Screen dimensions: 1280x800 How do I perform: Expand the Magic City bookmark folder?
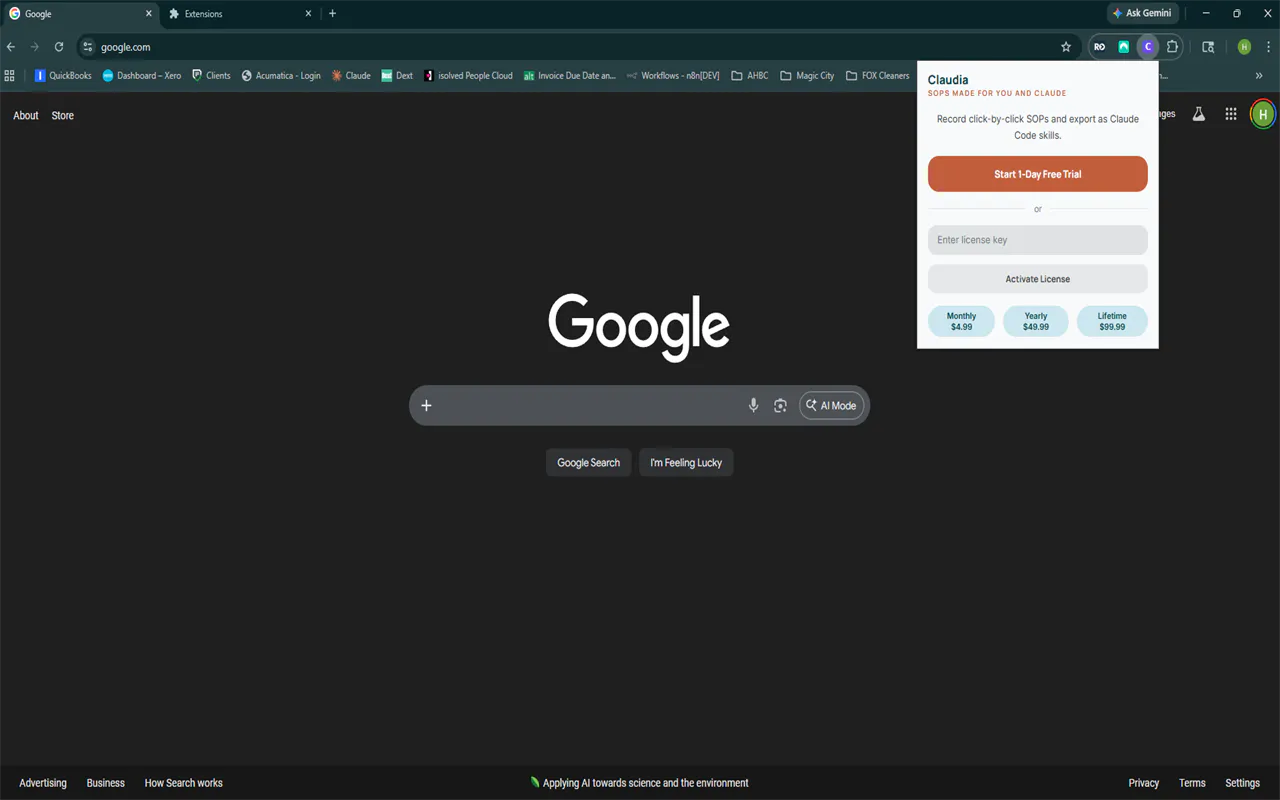pos(807,75)
